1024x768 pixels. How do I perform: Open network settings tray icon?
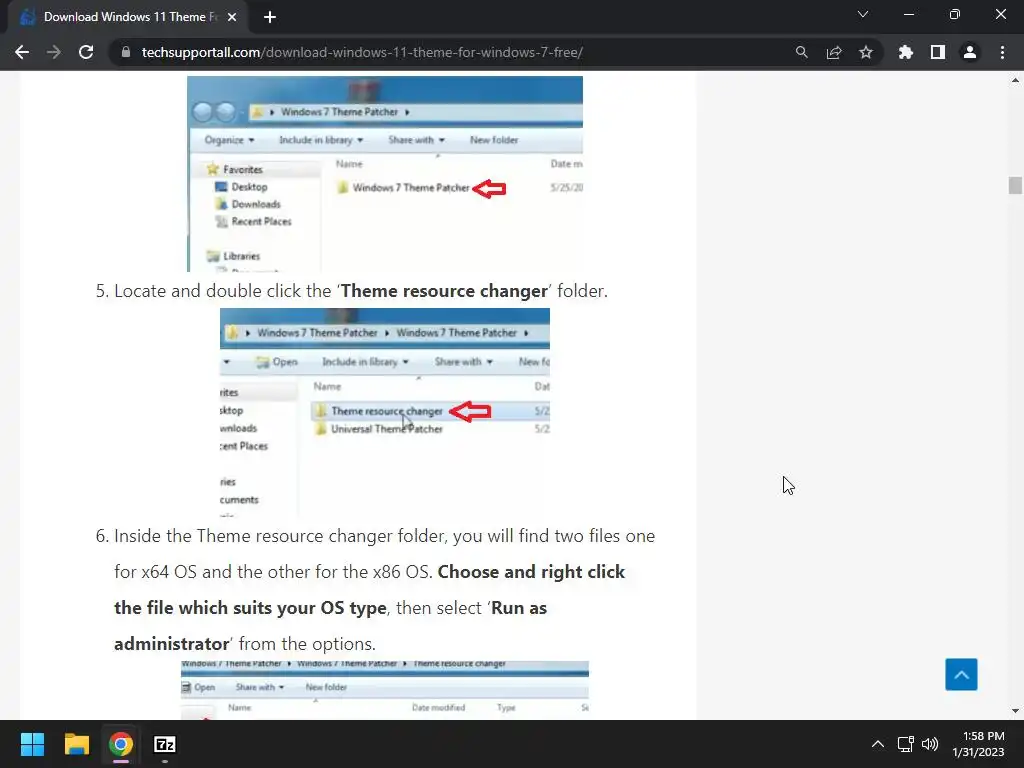pyautogui.click(x=905, y=744)
